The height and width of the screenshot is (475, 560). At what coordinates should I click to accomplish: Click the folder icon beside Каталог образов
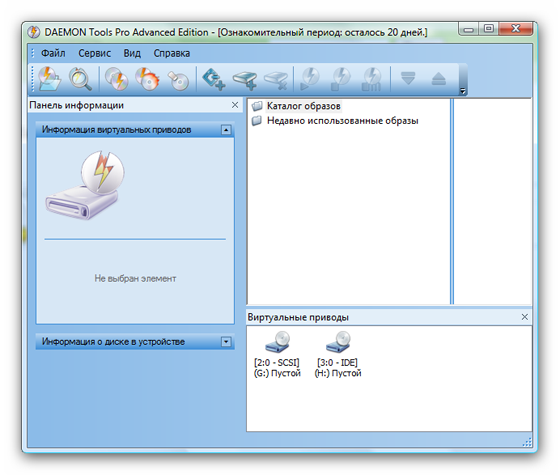tap(257, 106)
